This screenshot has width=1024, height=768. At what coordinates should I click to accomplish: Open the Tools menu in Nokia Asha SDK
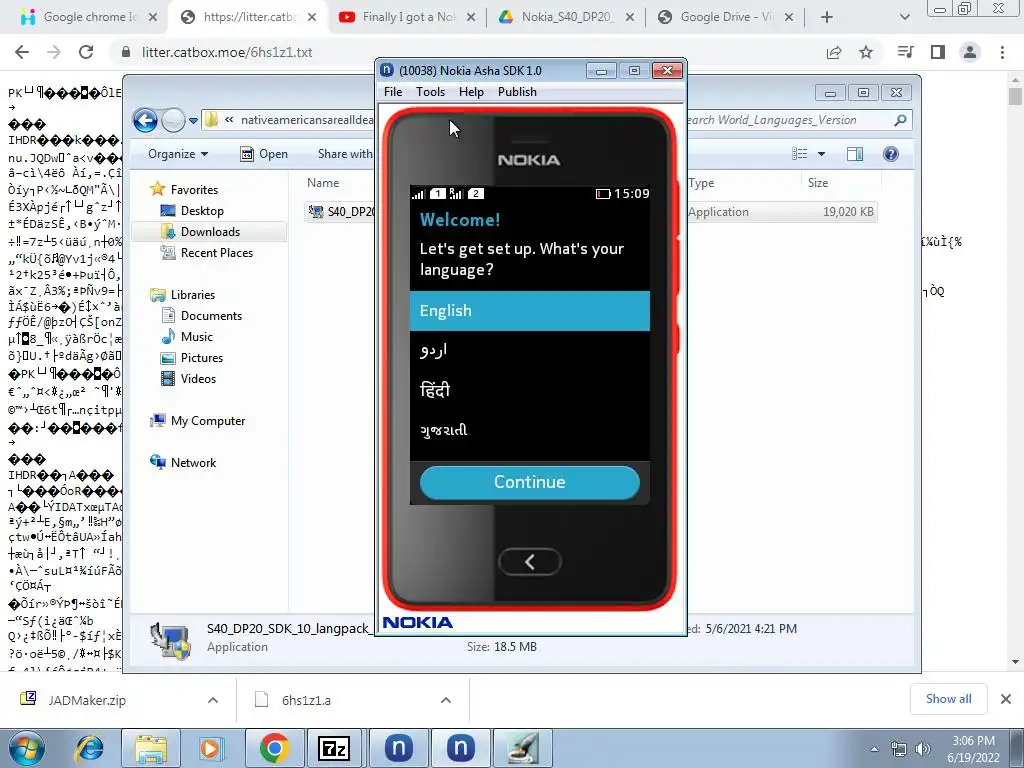click(430, 92)
